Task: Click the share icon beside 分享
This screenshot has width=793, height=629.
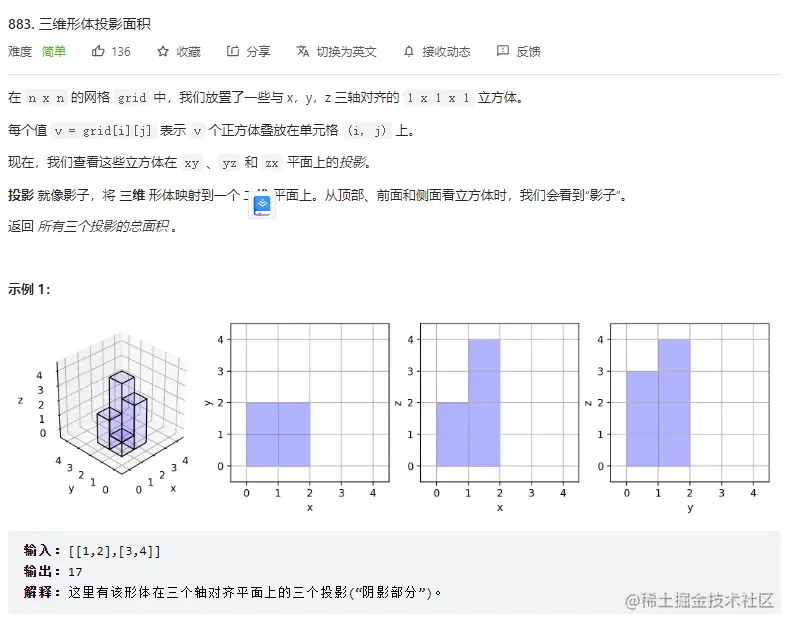Action: coord(232,51)
